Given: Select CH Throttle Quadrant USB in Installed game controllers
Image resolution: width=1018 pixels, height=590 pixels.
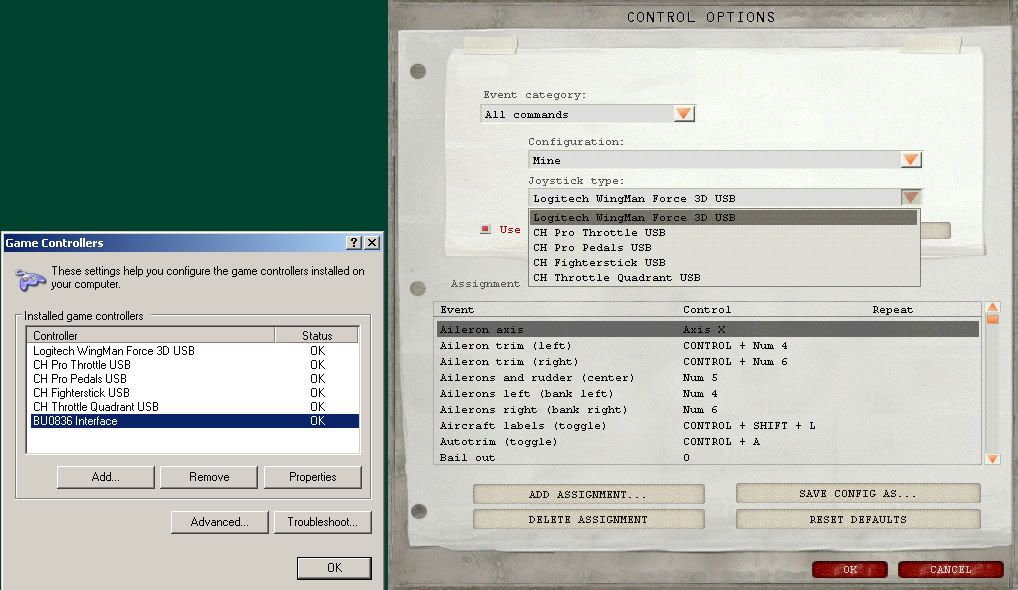Looking at the screenshot, I should (193, 407).
